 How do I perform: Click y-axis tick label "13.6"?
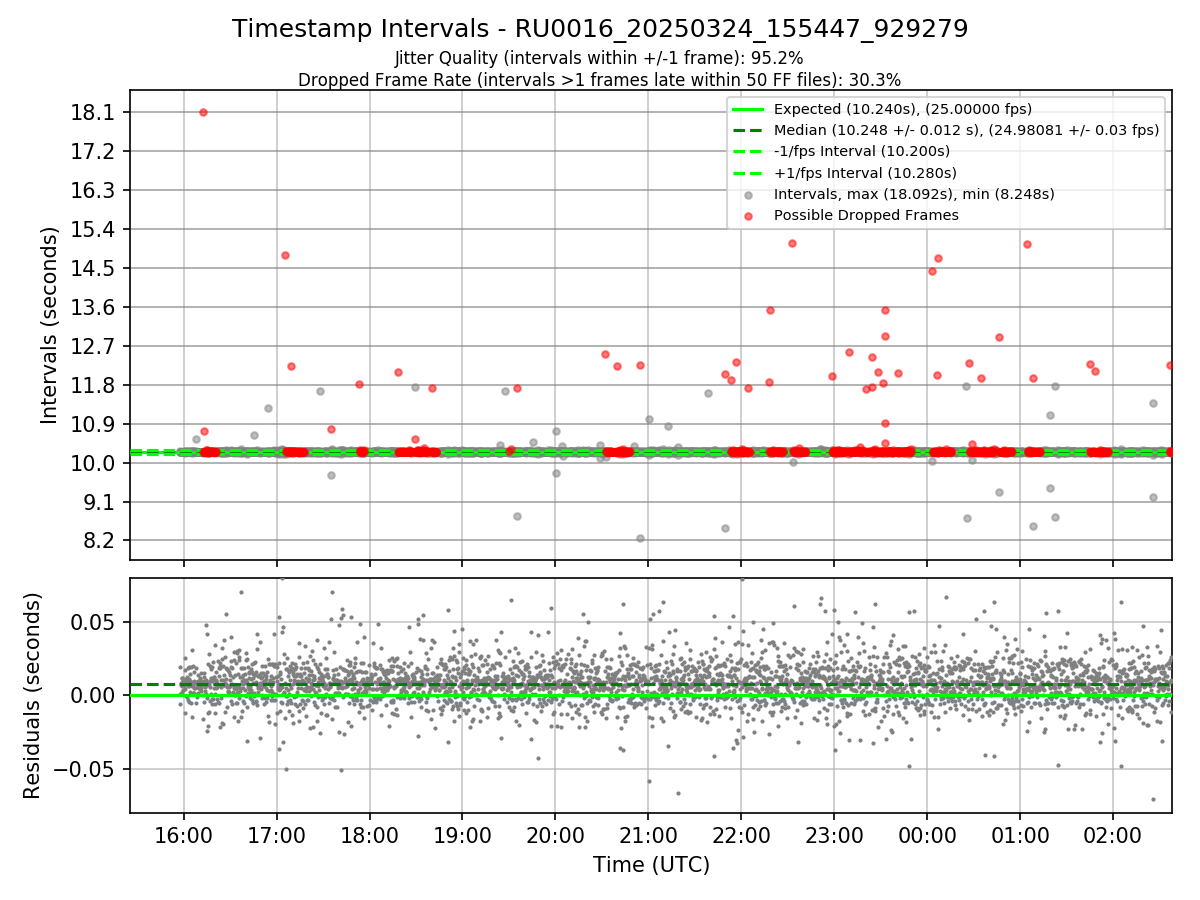(92, 307)
